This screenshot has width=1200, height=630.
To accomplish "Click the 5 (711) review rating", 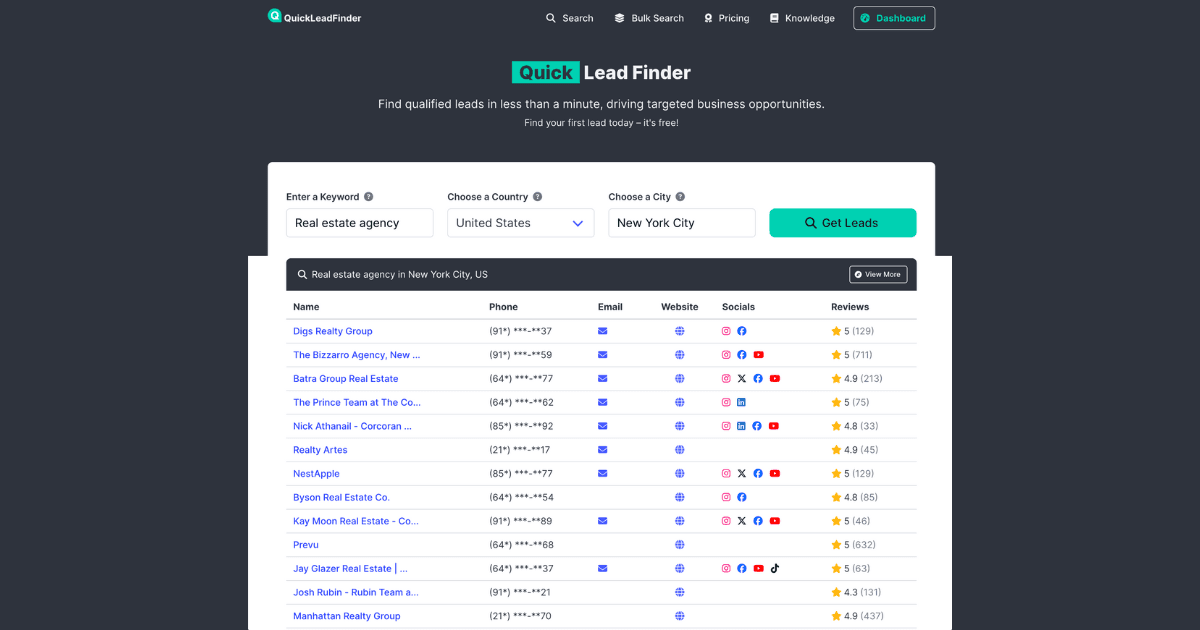I will (852, 355).
